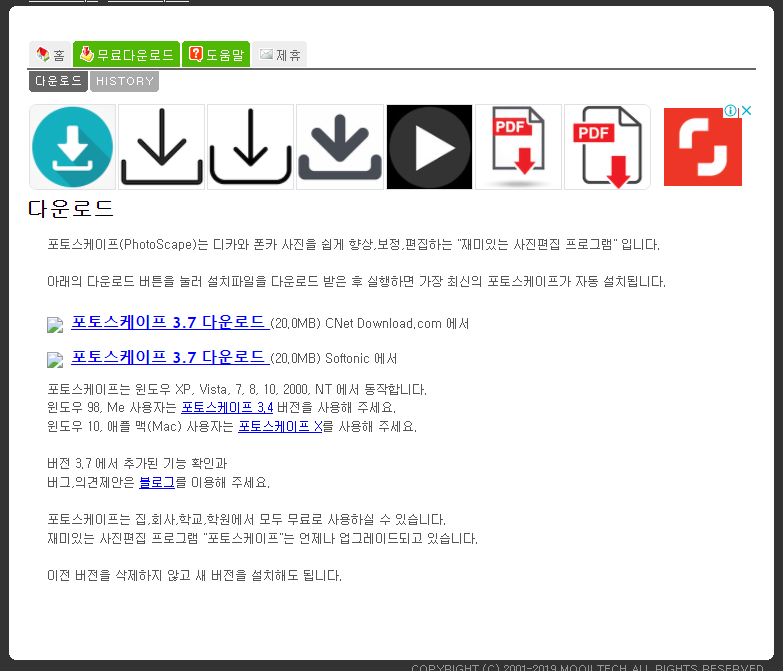
Task: Click the line '이전 버전을 삭제하지 않고 새 버전을 설치해도 됩니다.'
Action: (x=194, y=575)
